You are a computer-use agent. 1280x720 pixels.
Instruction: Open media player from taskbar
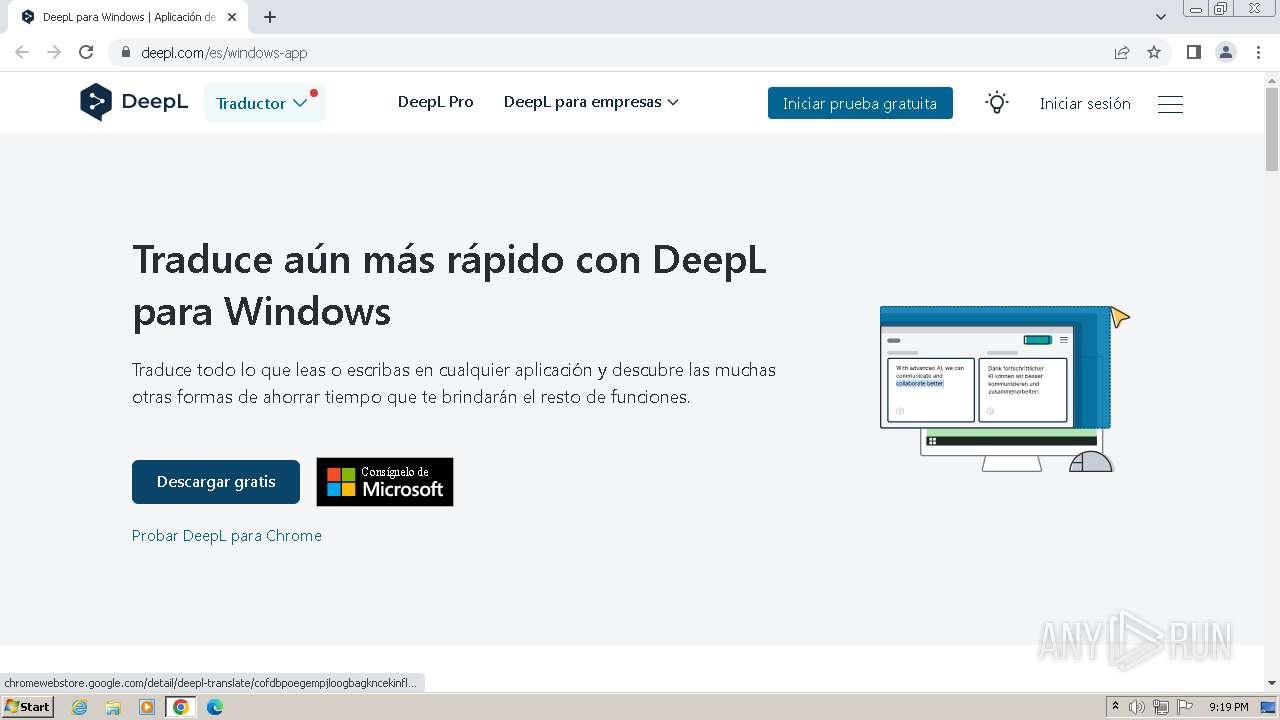pos(147,707)
